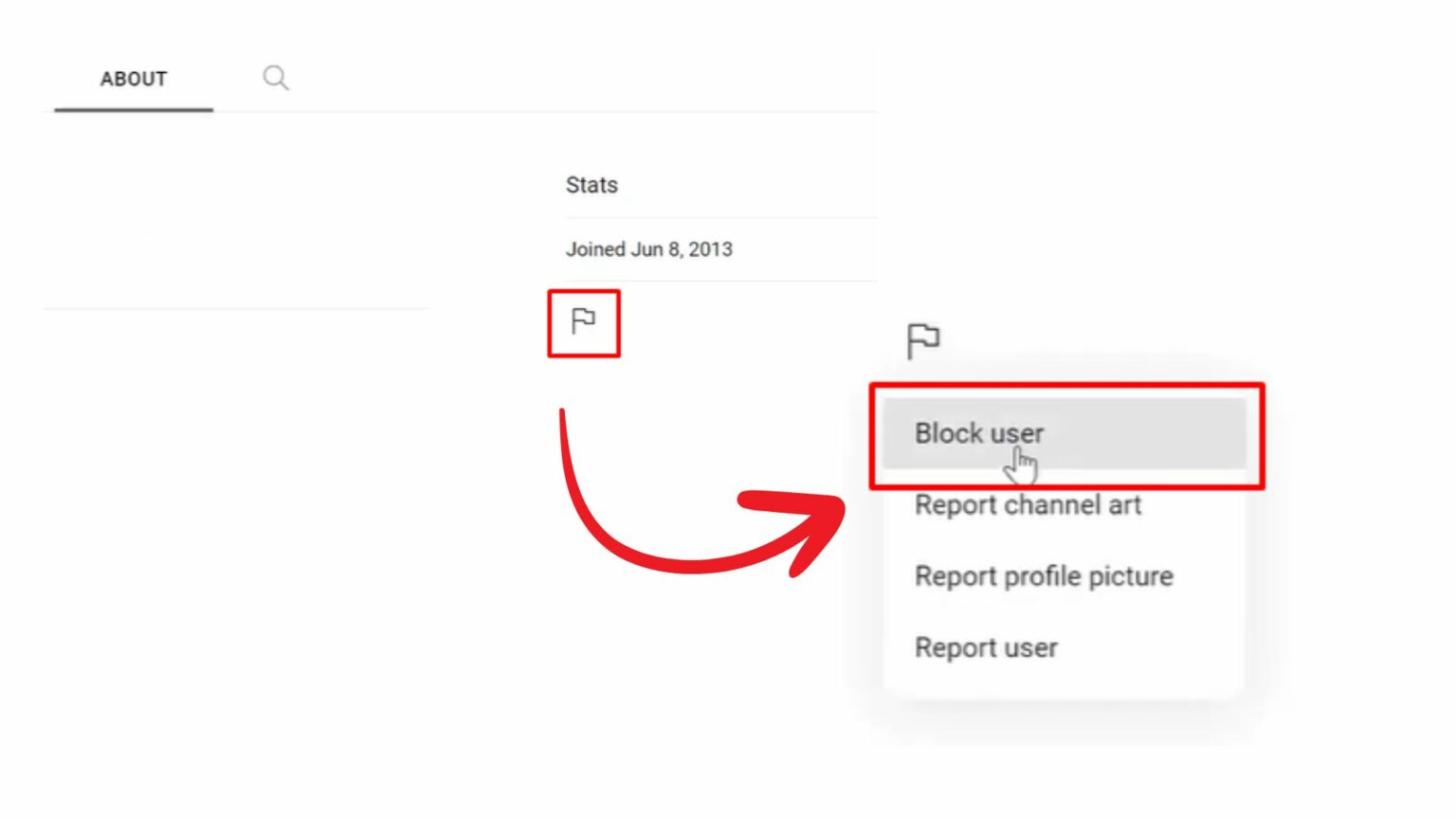Click the Stats section heading
Image resolution: width=1456 pixels, height=819 pixels.
tap(591, 184)
